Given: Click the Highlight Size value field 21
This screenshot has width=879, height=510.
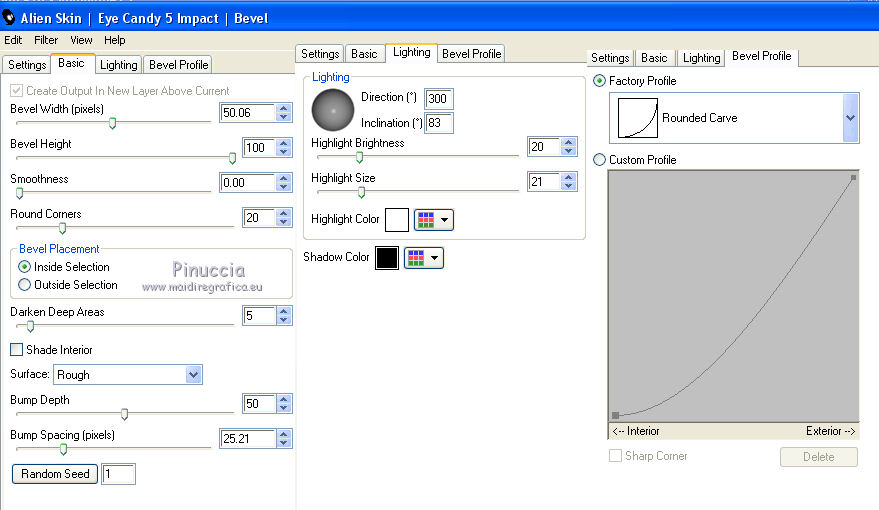Looking at the screenshot, I should 544,182.
